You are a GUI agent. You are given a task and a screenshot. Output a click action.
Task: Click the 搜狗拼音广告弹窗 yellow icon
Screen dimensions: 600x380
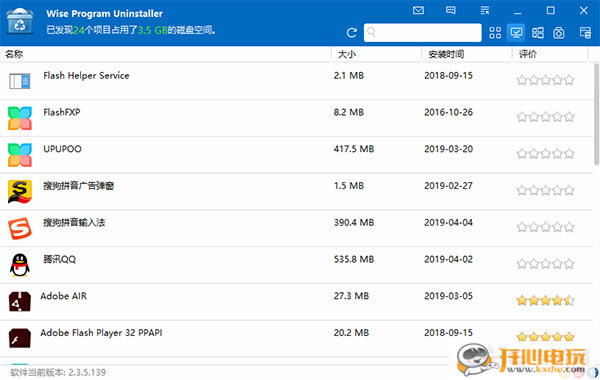pyautogui.click(x=20, y=192)
